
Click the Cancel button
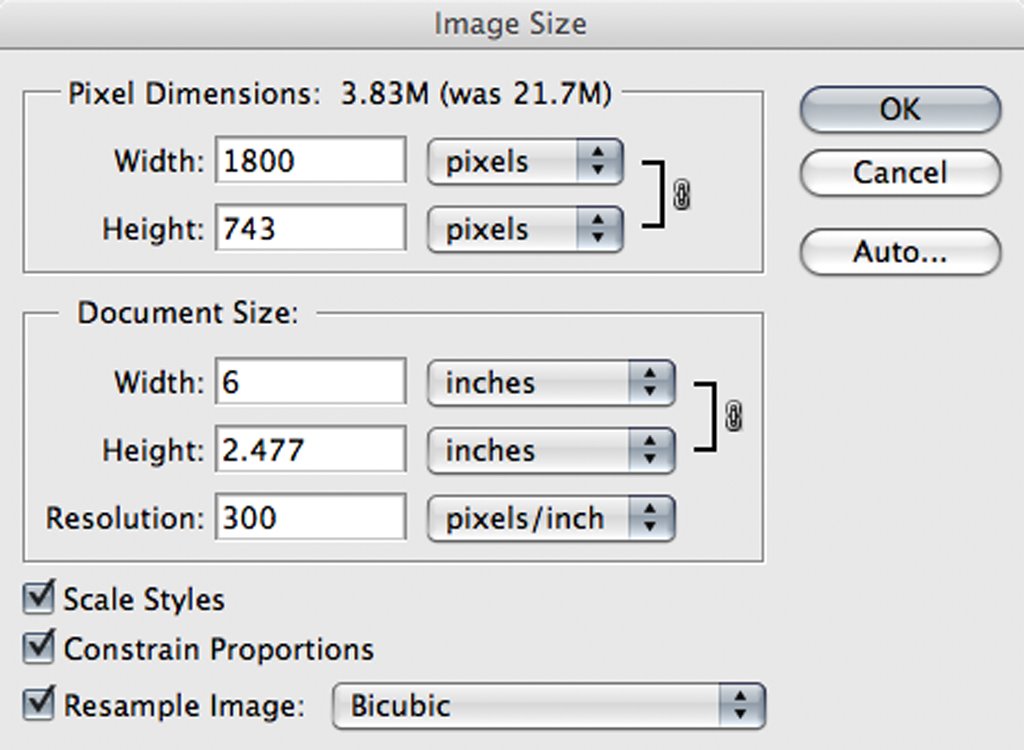(x=900, y=172)
